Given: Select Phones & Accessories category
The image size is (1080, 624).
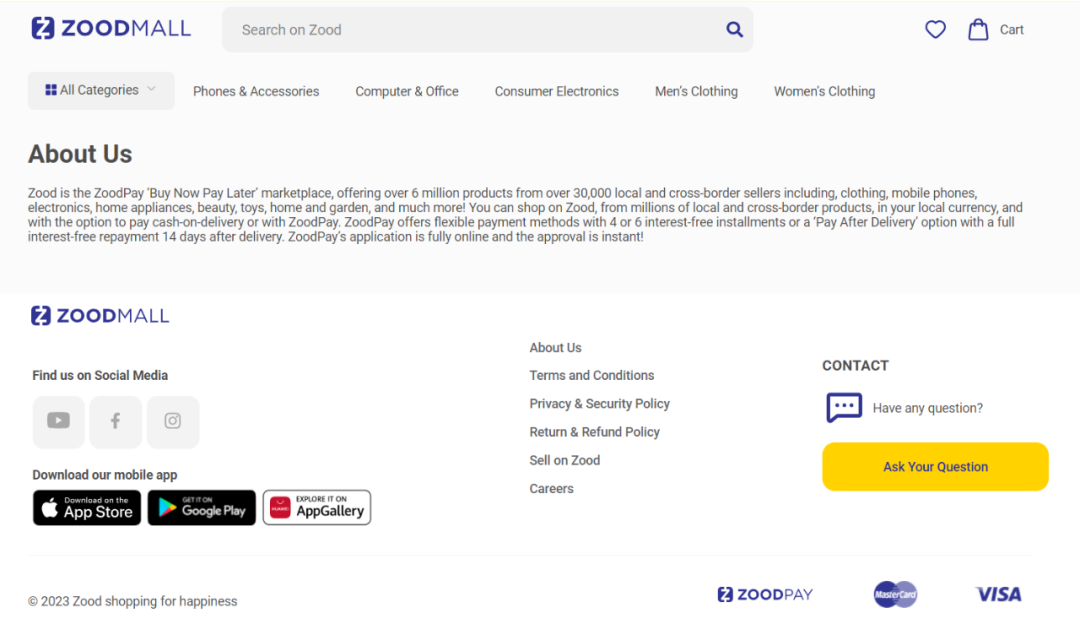Looking at the screenshot, I should tap(256, 91).
